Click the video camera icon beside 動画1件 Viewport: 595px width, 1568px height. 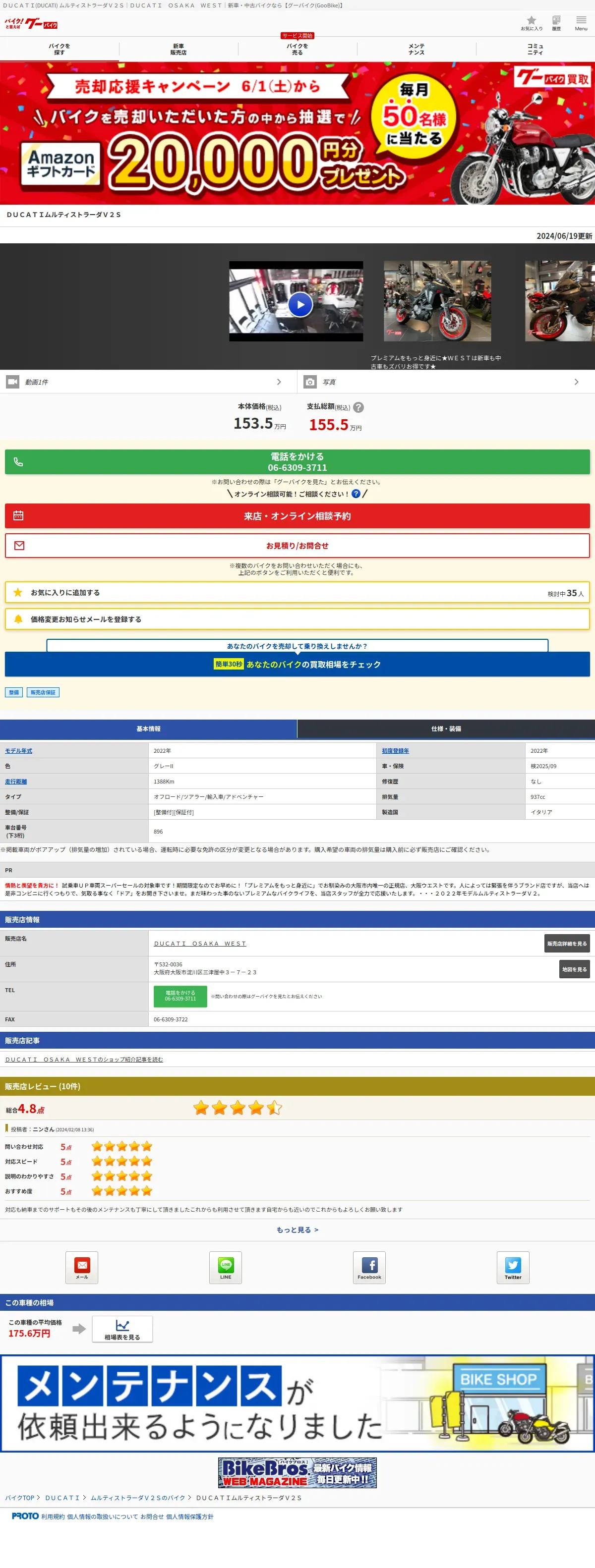13,382
